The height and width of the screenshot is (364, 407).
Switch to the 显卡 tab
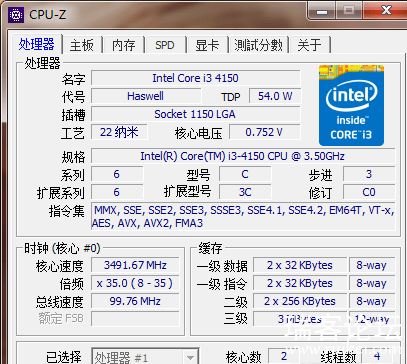pos(207,45)
